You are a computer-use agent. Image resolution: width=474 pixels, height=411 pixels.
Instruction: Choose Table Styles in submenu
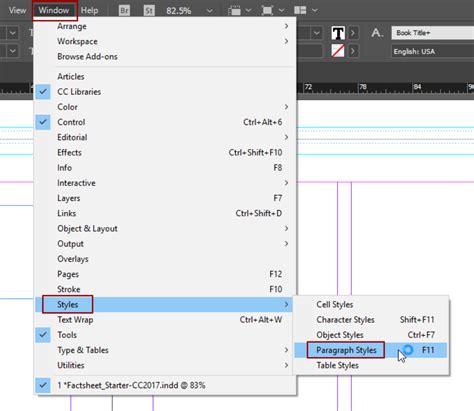coord(371,365)
